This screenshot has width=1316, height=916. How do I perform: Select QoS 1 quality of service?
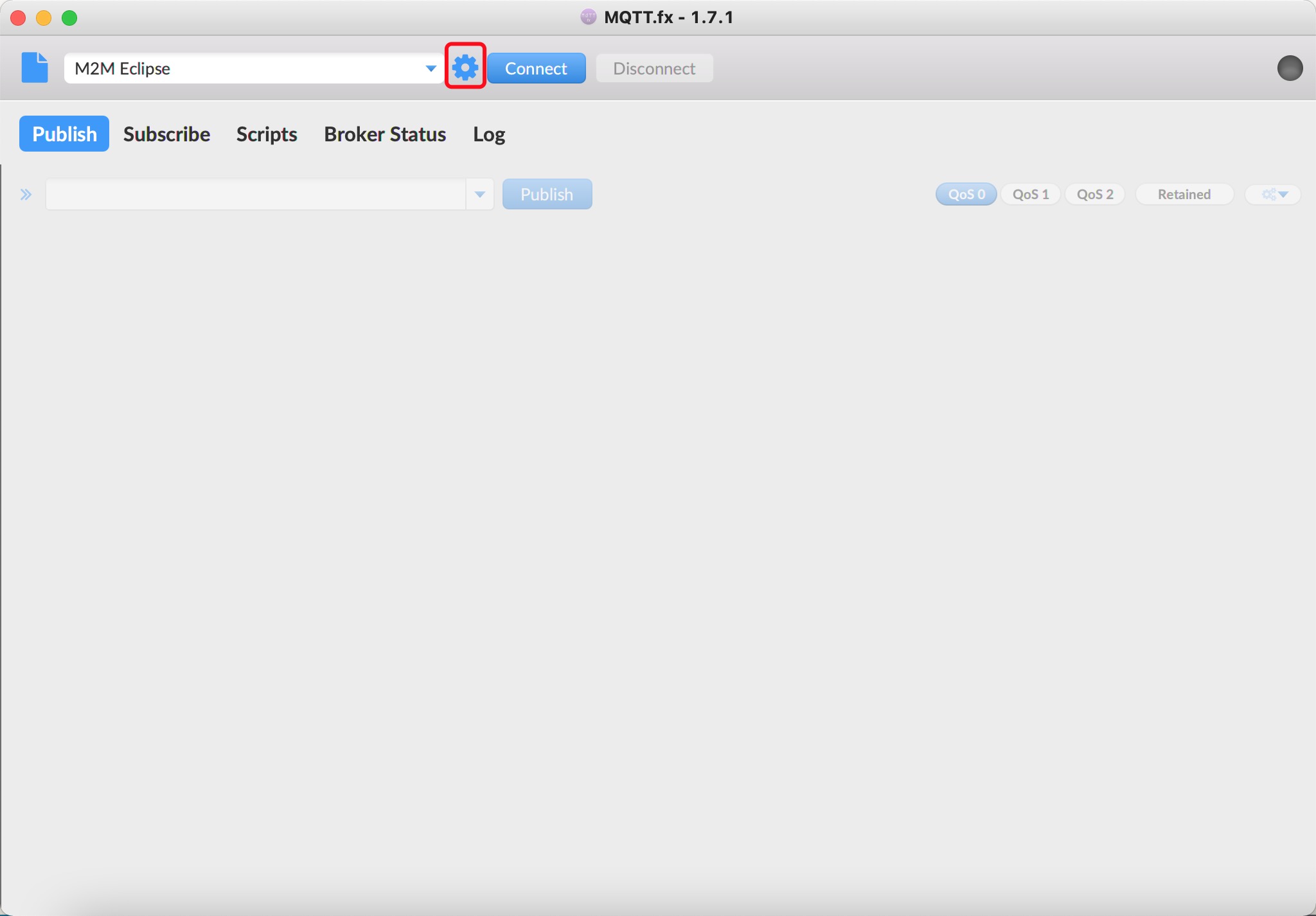pos(1031,194)
